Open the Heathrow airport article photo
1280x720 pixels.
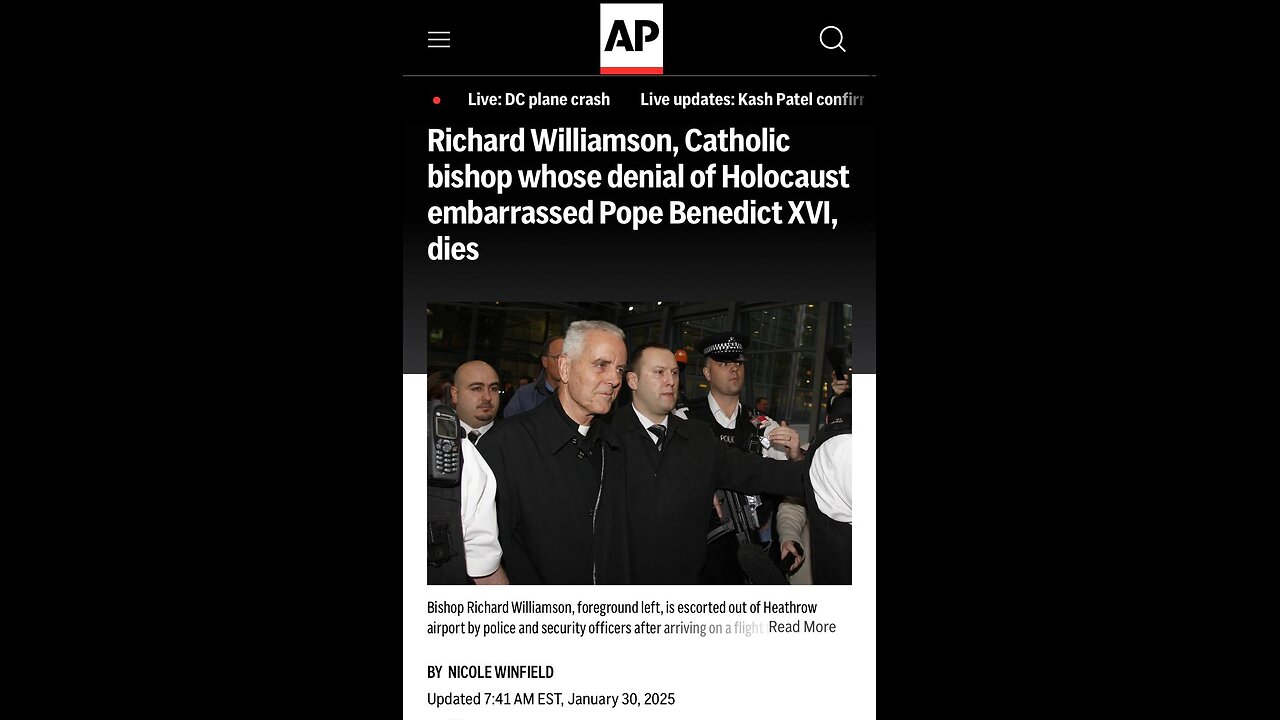[639, 443]
